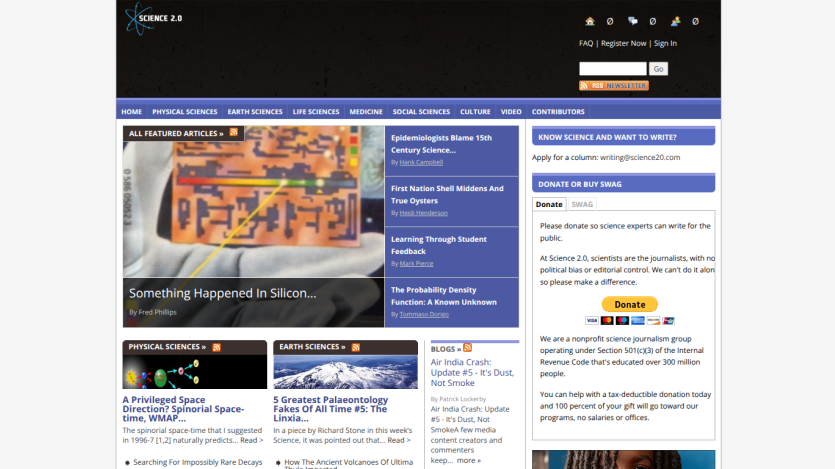Viewport: 835px width, 469px height.
Task: Click By Fred Phillips author text
Action: [x=153, y=312]
